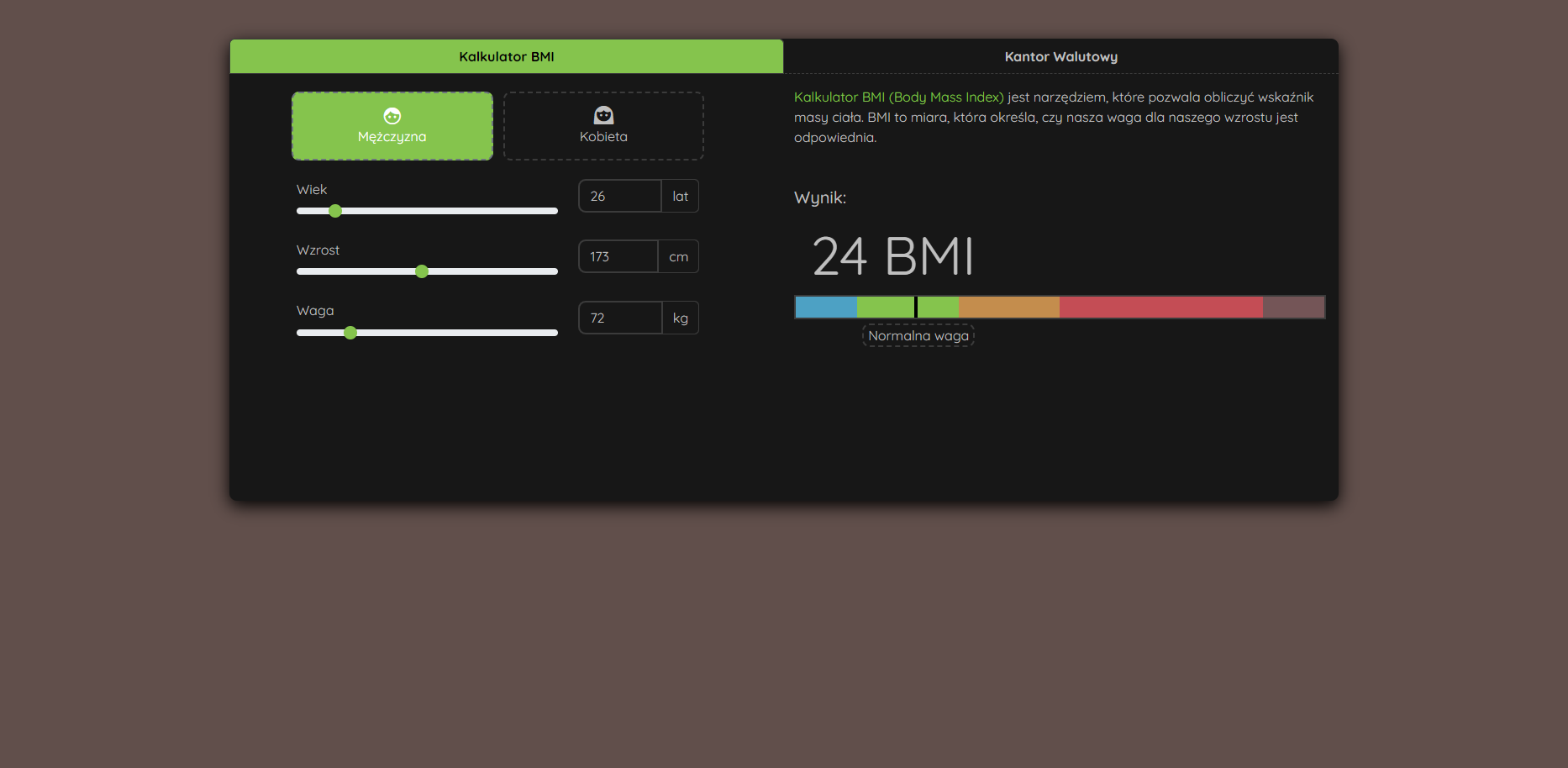This screenshot has height=768, width=1568.
Task: Select the Kobieta gender option
Action: pyautogui.click(x=603, y=126)
